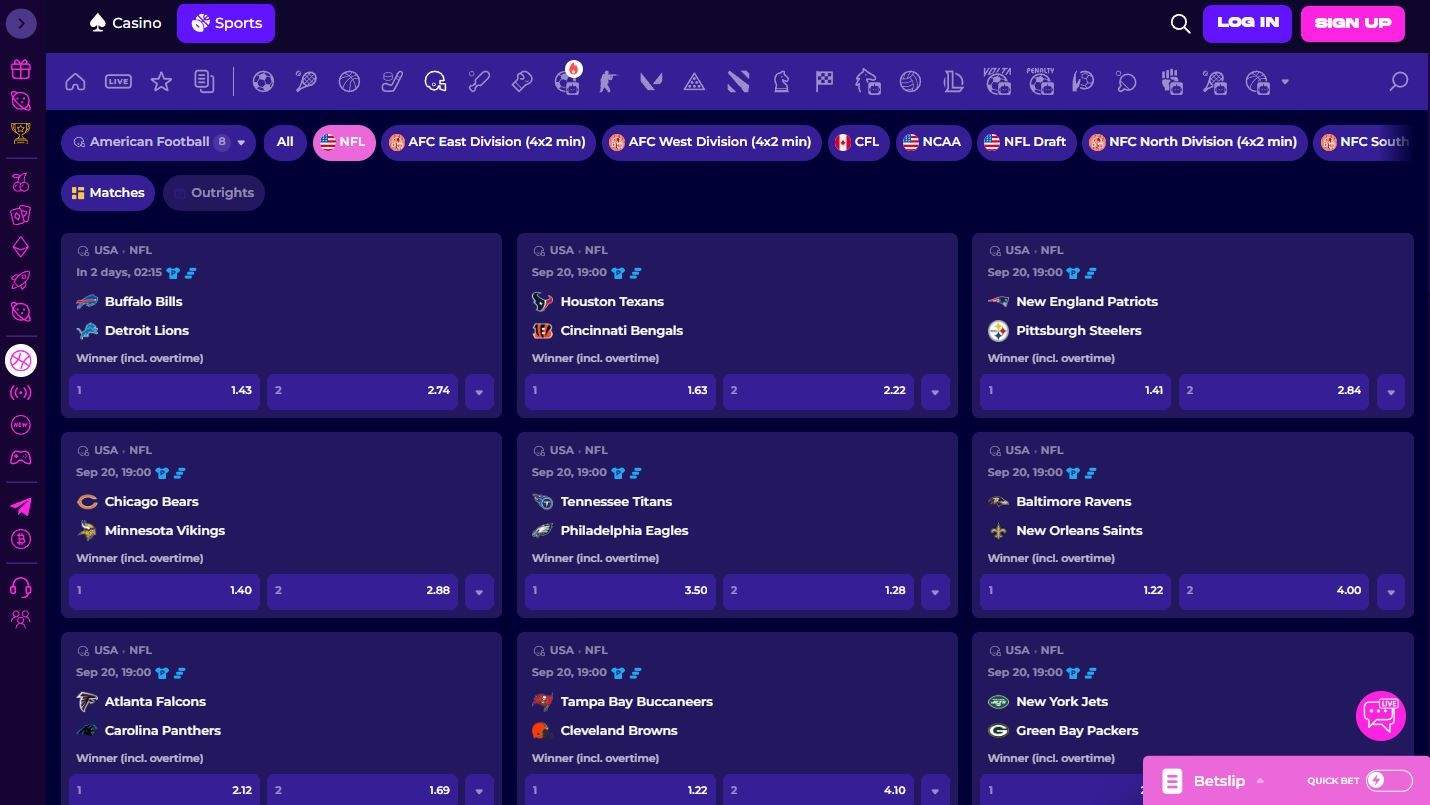Select the ice hockey sport icon

[392, 82]
